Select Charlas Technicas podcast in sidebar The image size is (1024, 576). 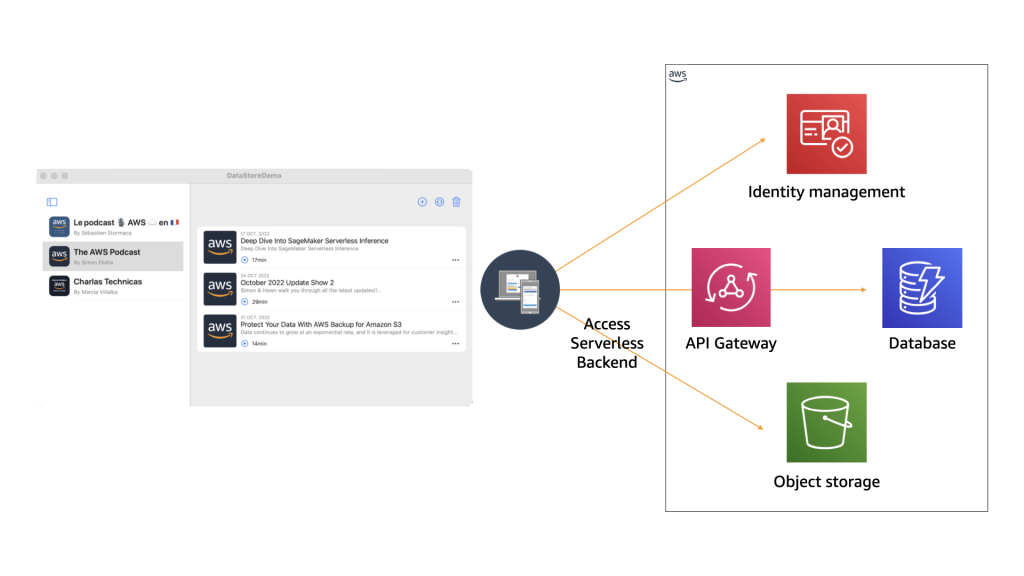(113, 285)
